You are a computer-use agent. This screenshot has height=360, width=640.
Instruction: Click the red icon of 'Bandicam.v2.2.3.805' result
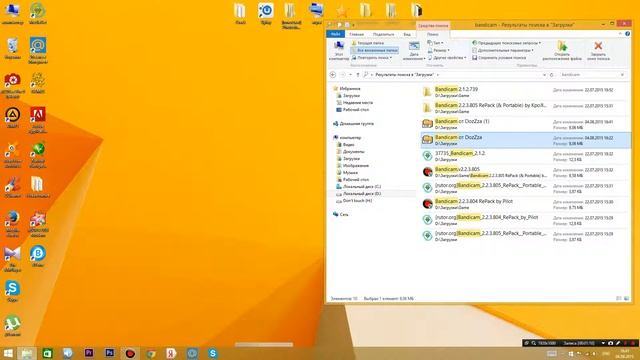[427, 171]
